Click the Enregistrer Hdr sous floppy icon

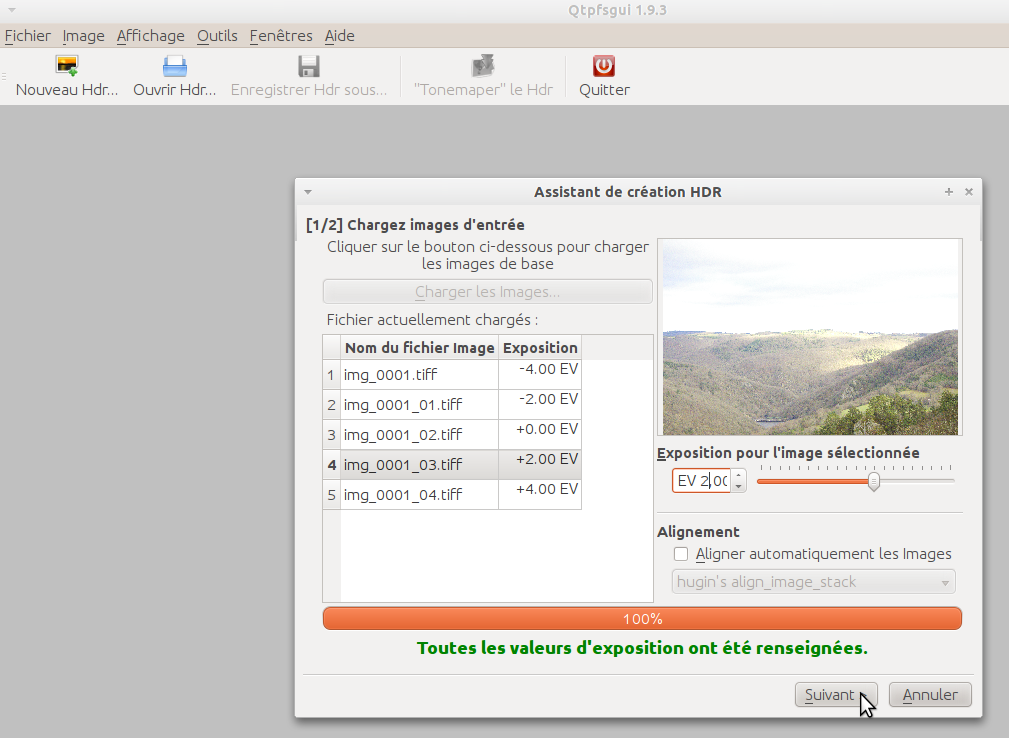coord(308,67)
